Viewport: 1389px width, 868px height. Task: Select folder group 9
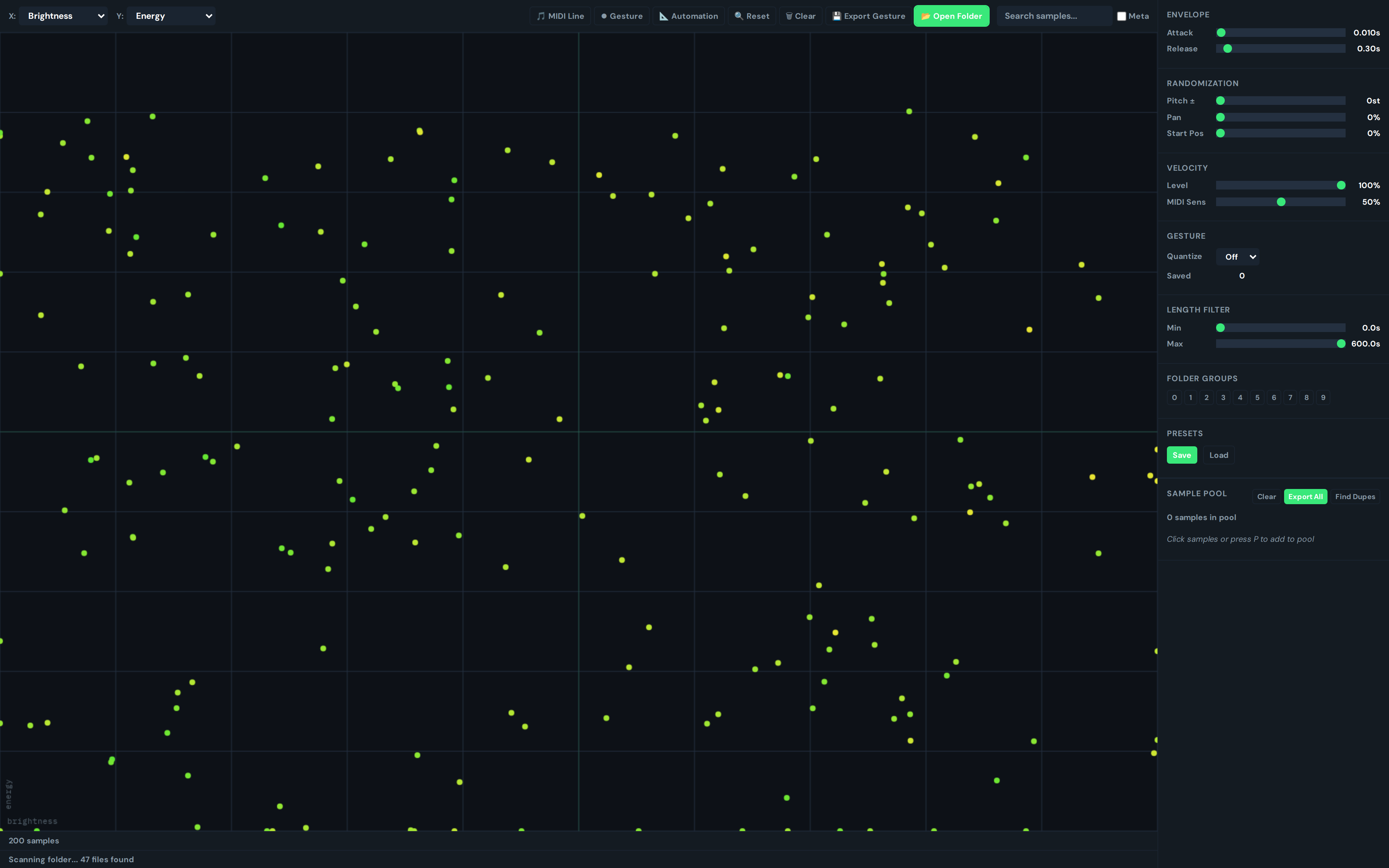[1323, 397]
